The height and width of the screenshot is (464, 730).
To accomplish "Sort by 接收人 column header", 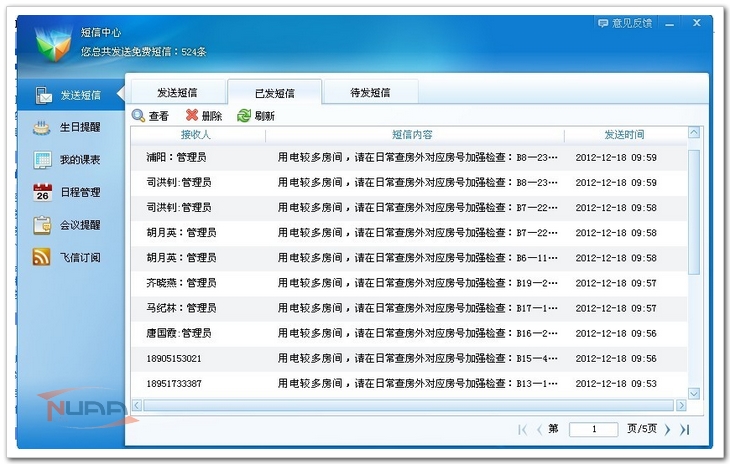I will [x=196, y=134].
